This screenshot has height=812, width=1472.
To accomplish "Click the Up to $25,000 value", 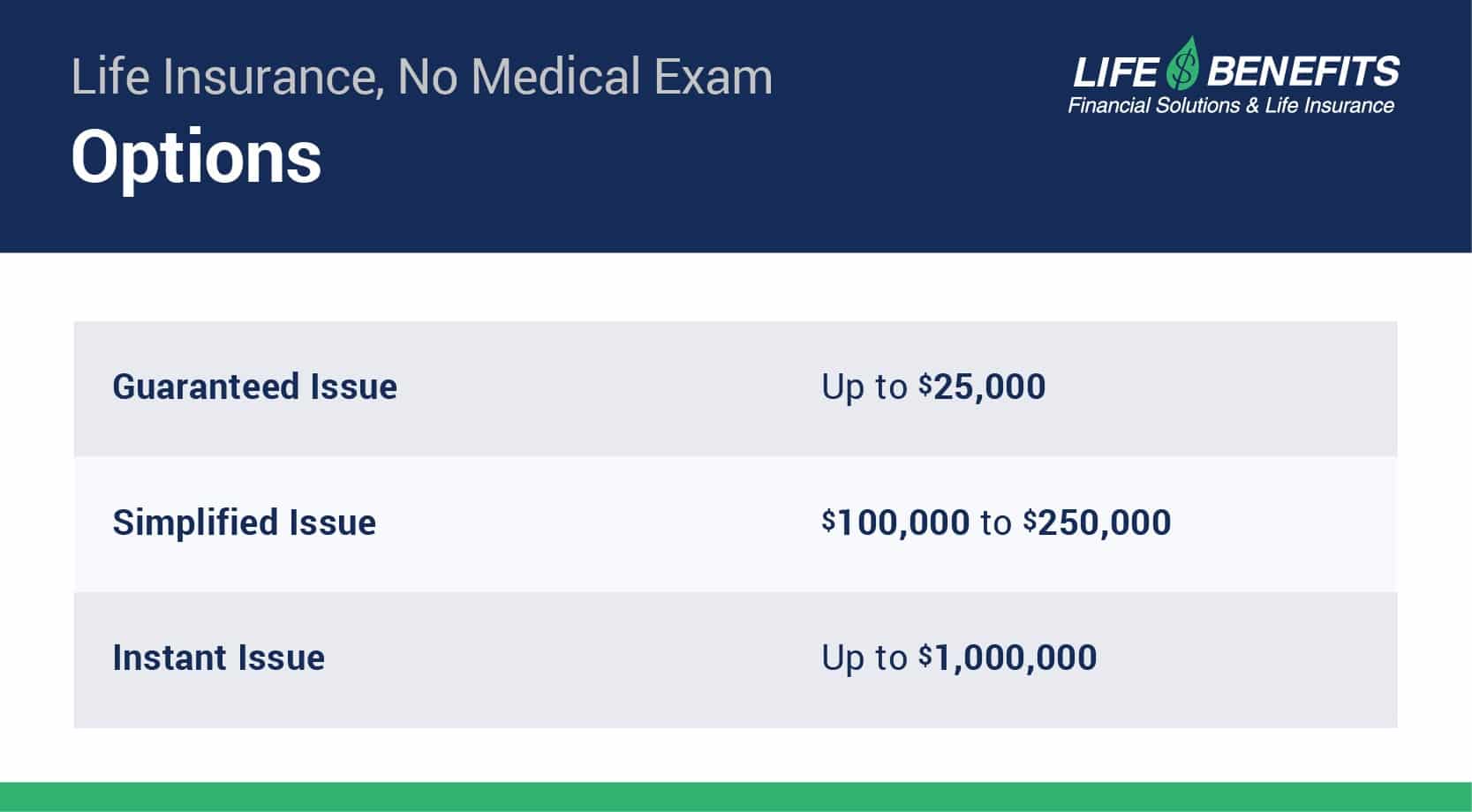I will coord(933,387).
